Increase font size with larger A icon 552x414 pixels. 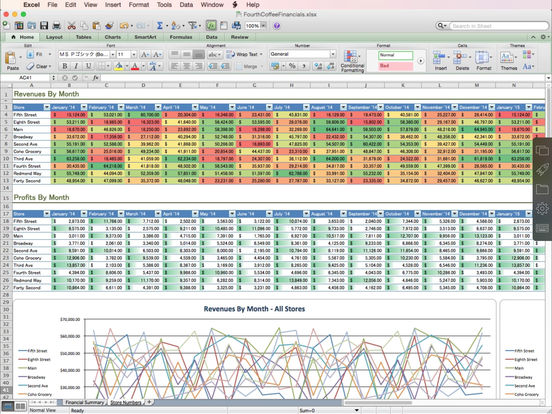(x=145, y=54)
